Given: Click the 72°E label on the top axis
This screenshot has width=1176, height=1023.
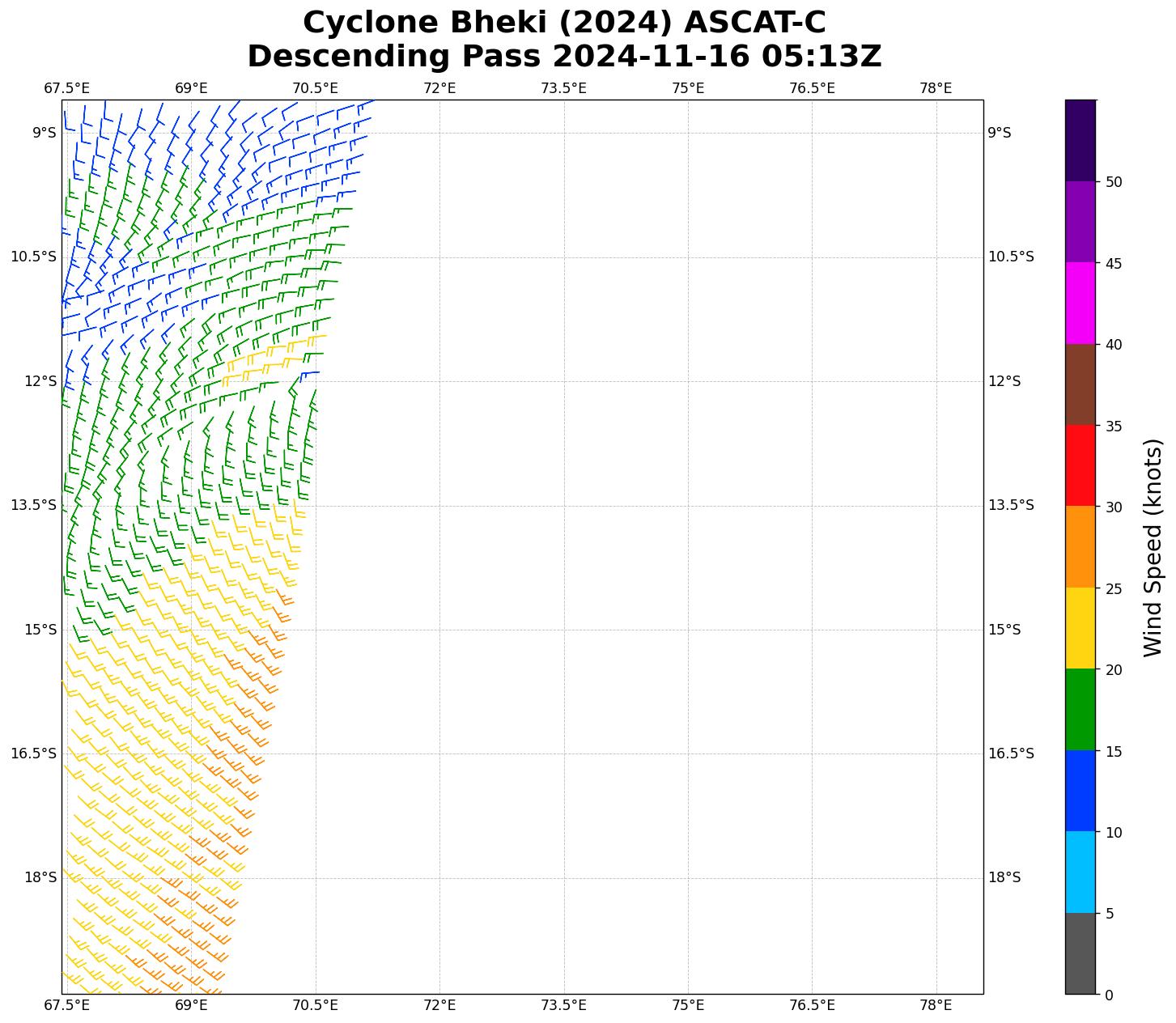Looking at the screenshot, I should [439, 87].
